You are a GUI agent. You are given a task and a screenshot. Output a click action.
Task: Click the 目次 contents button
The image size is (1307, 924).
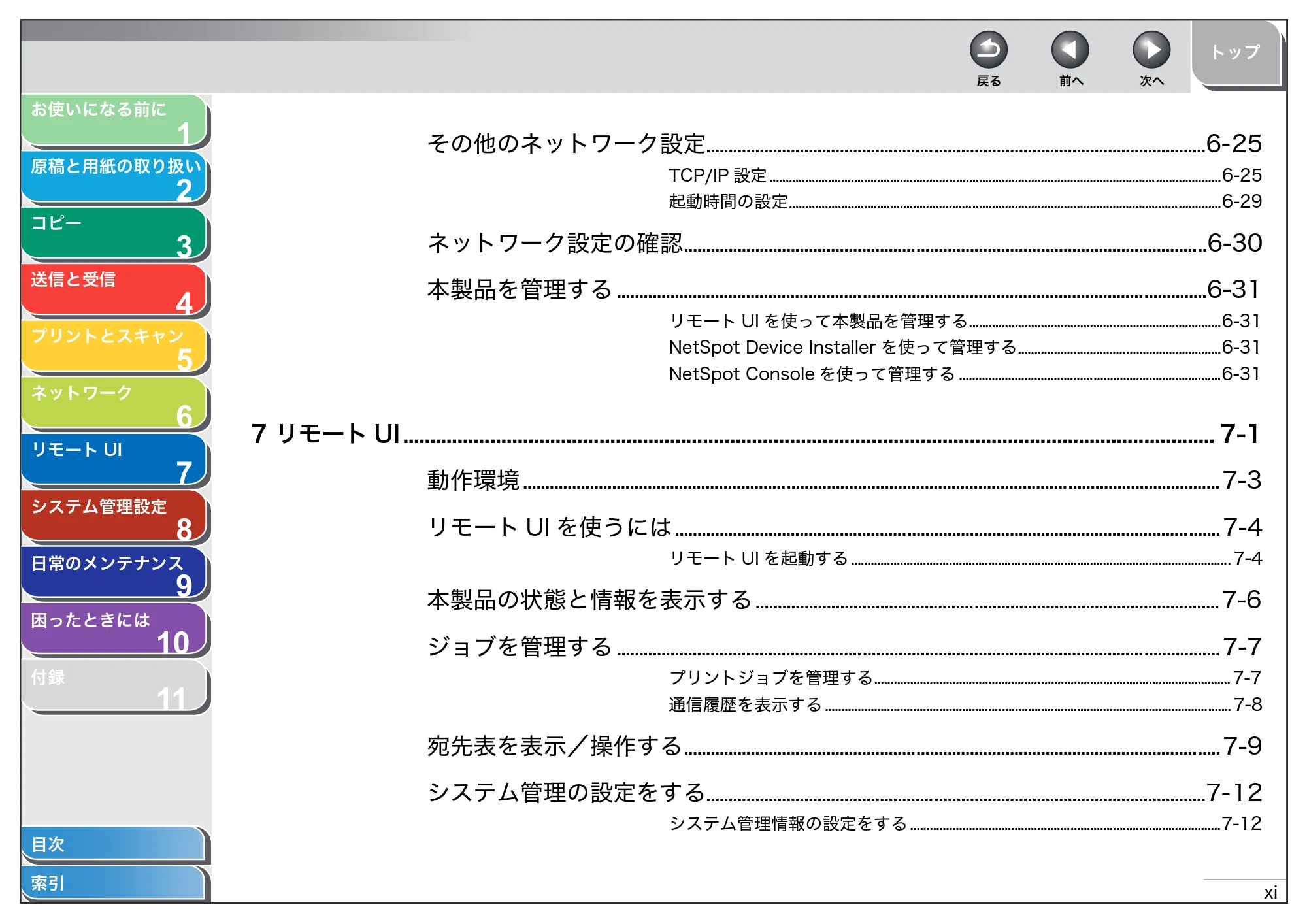114,844
